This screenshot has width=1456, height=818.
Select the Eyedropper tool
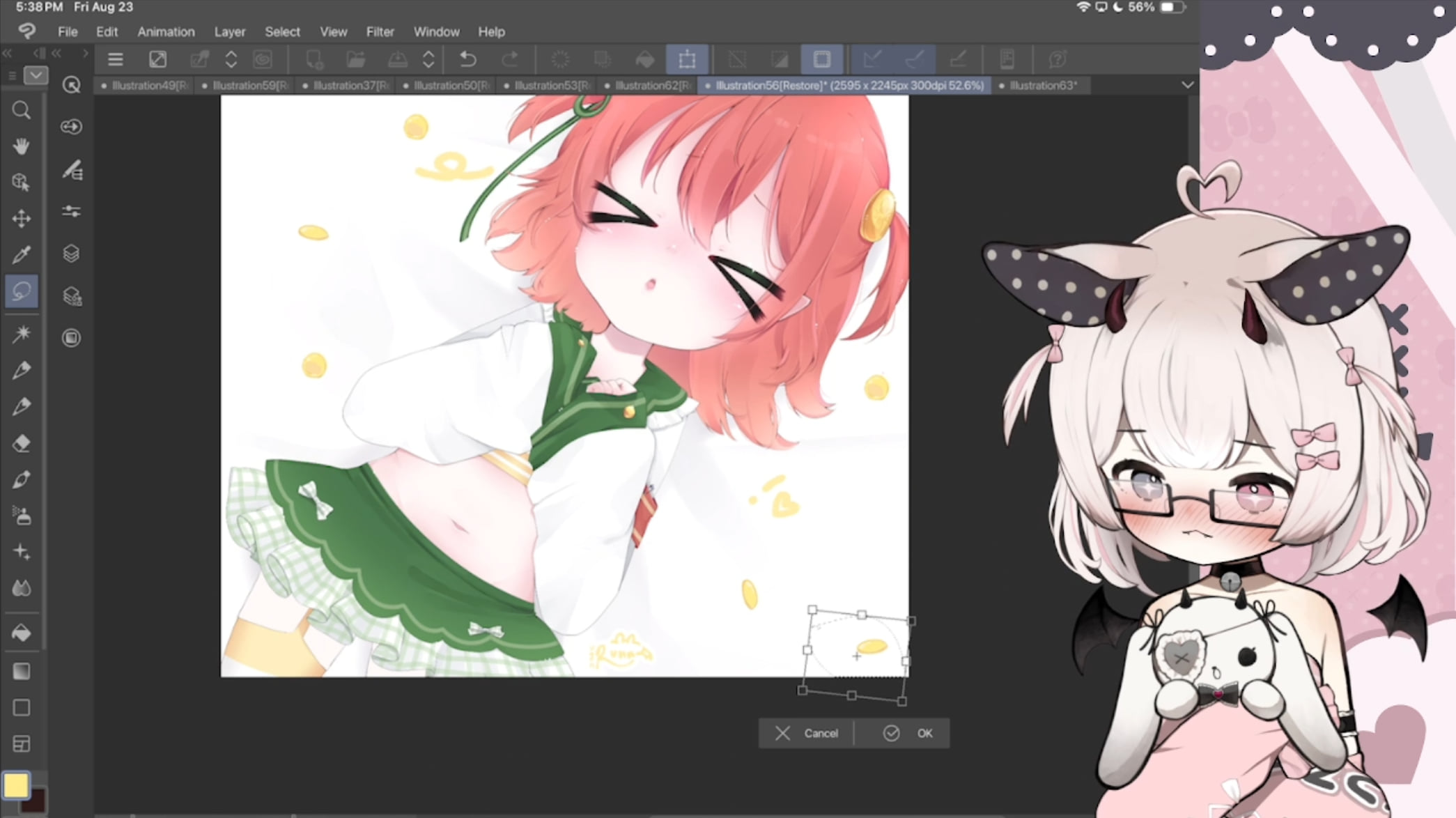[22, 255]
